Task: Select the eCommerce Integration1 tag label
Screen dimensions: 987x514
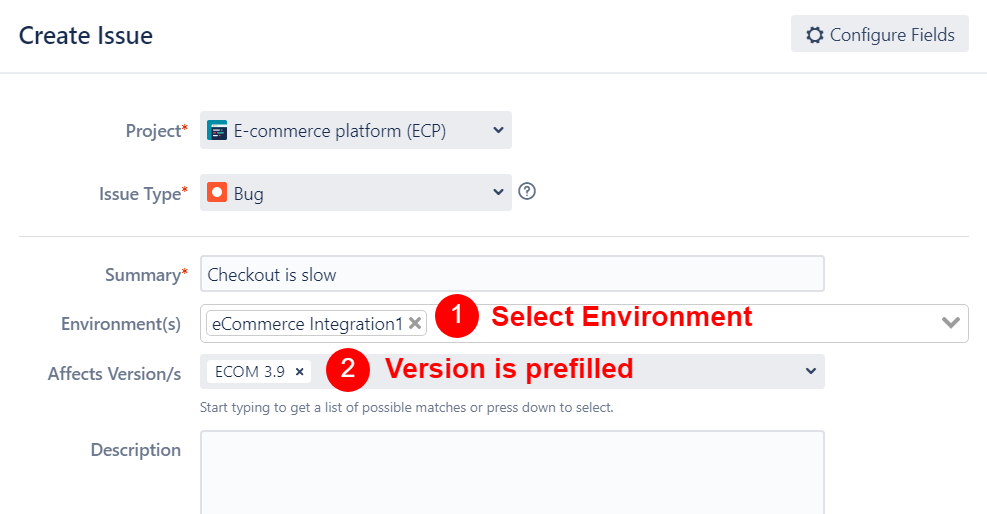Action: tap(306, 323)
